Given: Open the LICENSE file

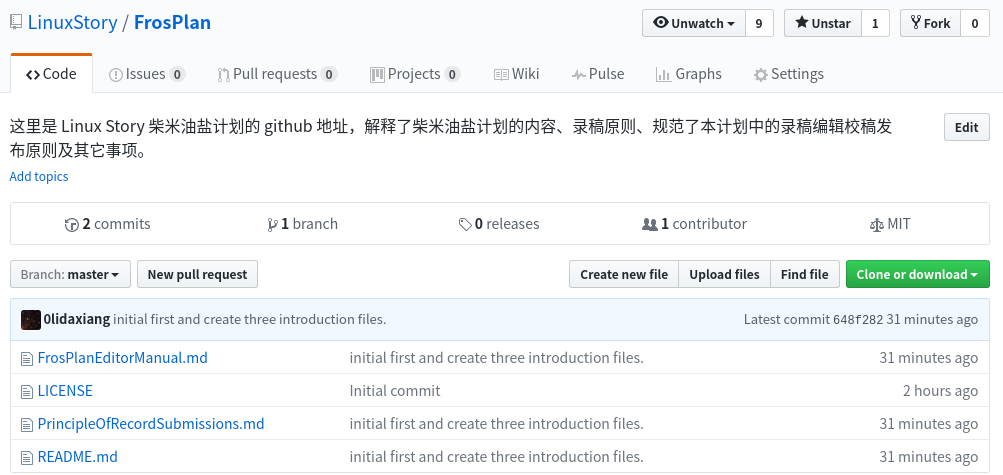Looking at the screenshot, I should click(65, 391).
